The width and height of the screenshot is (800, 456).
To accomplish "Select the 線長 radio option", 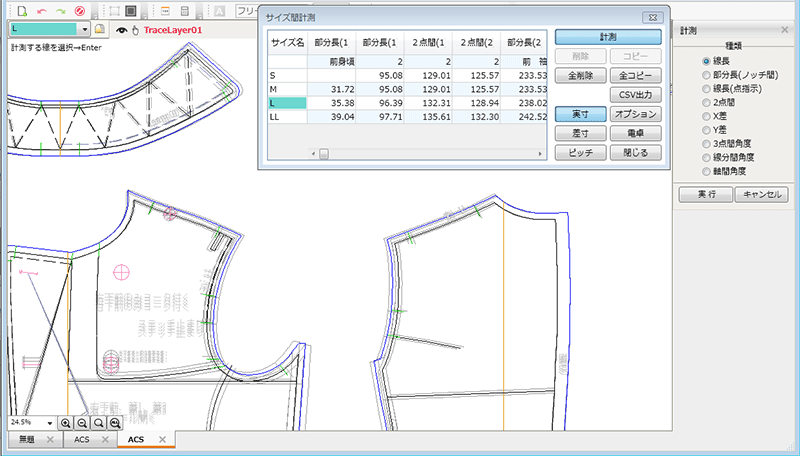I will coord(706,61).
